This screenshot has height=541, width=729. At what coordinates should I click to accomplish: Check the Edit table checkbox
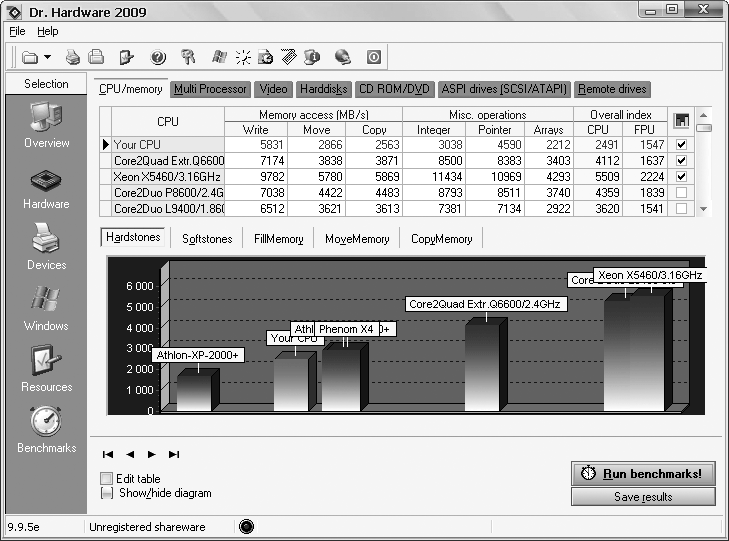coord(107,479)
